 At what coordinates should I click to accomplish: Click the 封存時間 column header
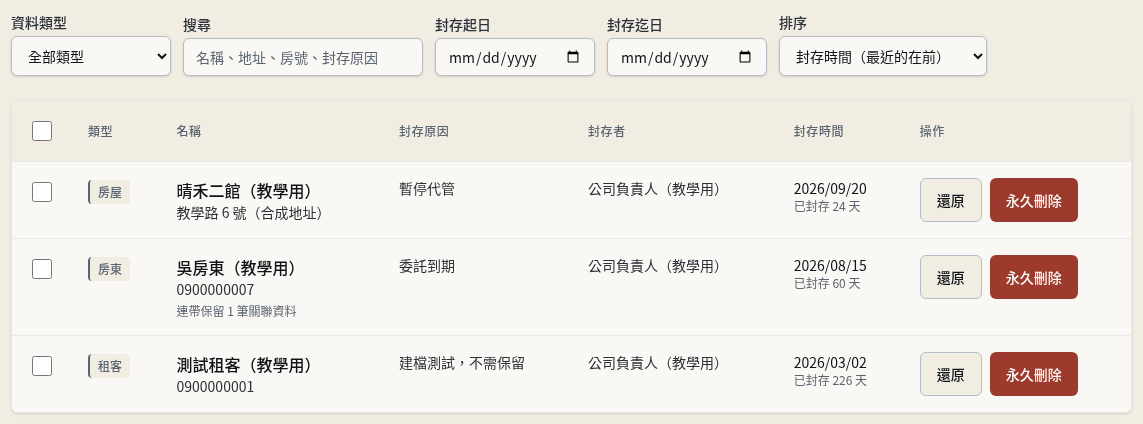pos(819,131)
